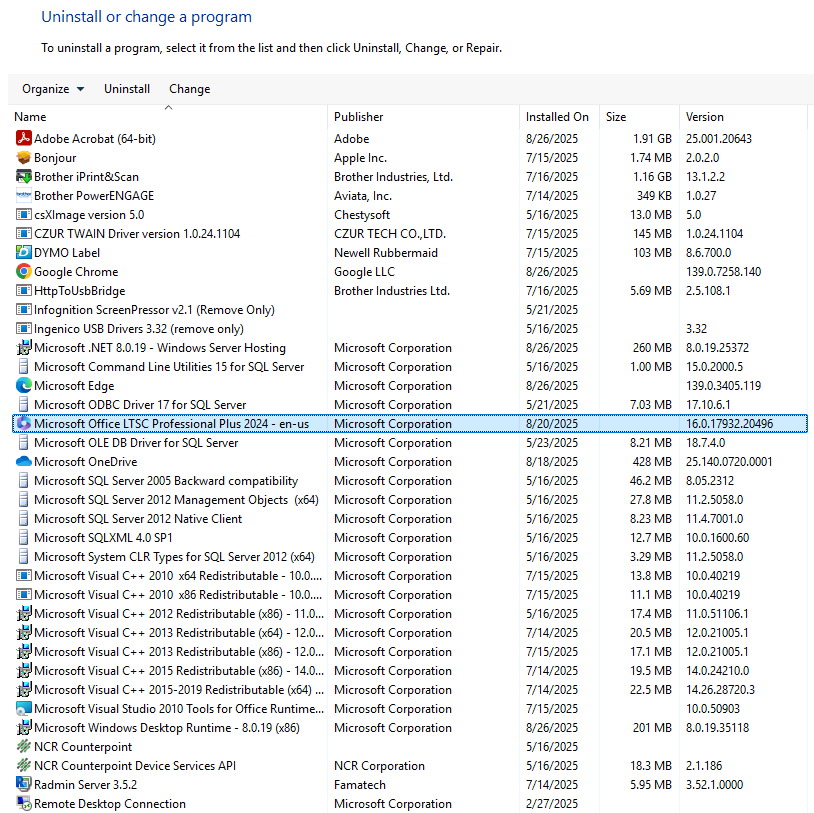This screenshot has width=814, height=813.
Task: Sort by Installed On column header
Action: 557,117
